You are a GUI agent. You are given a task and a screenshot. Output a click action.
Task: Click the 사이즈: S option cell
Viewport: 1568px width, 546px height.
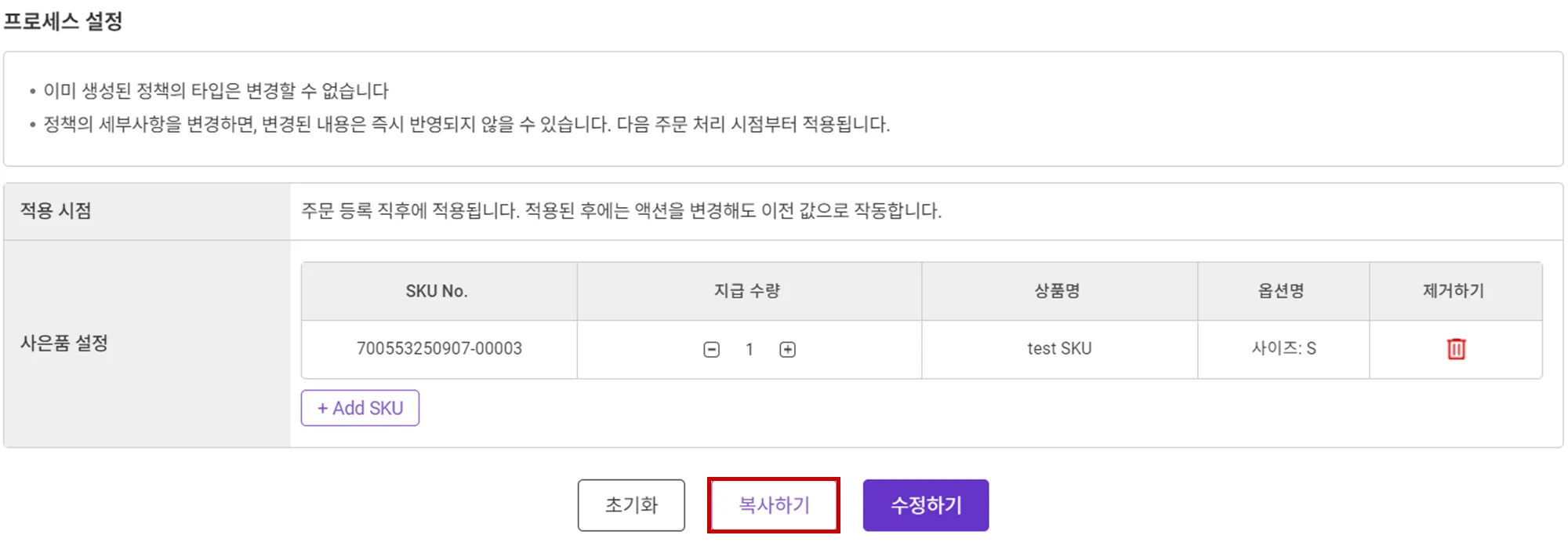1283,349
